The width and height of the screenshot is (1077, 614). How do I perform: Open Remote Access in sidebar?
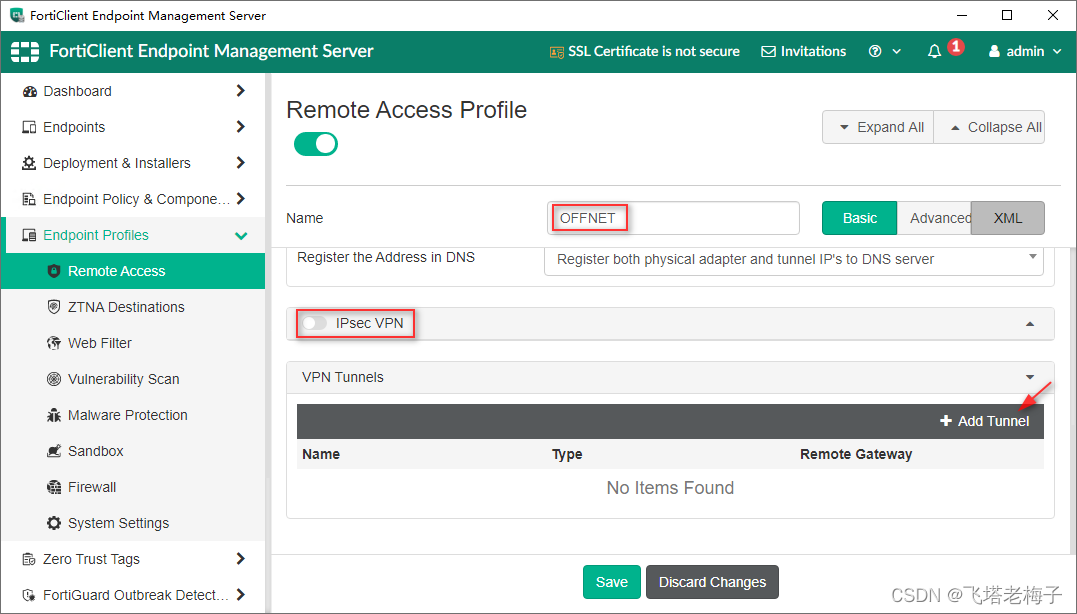click(133, 271)
